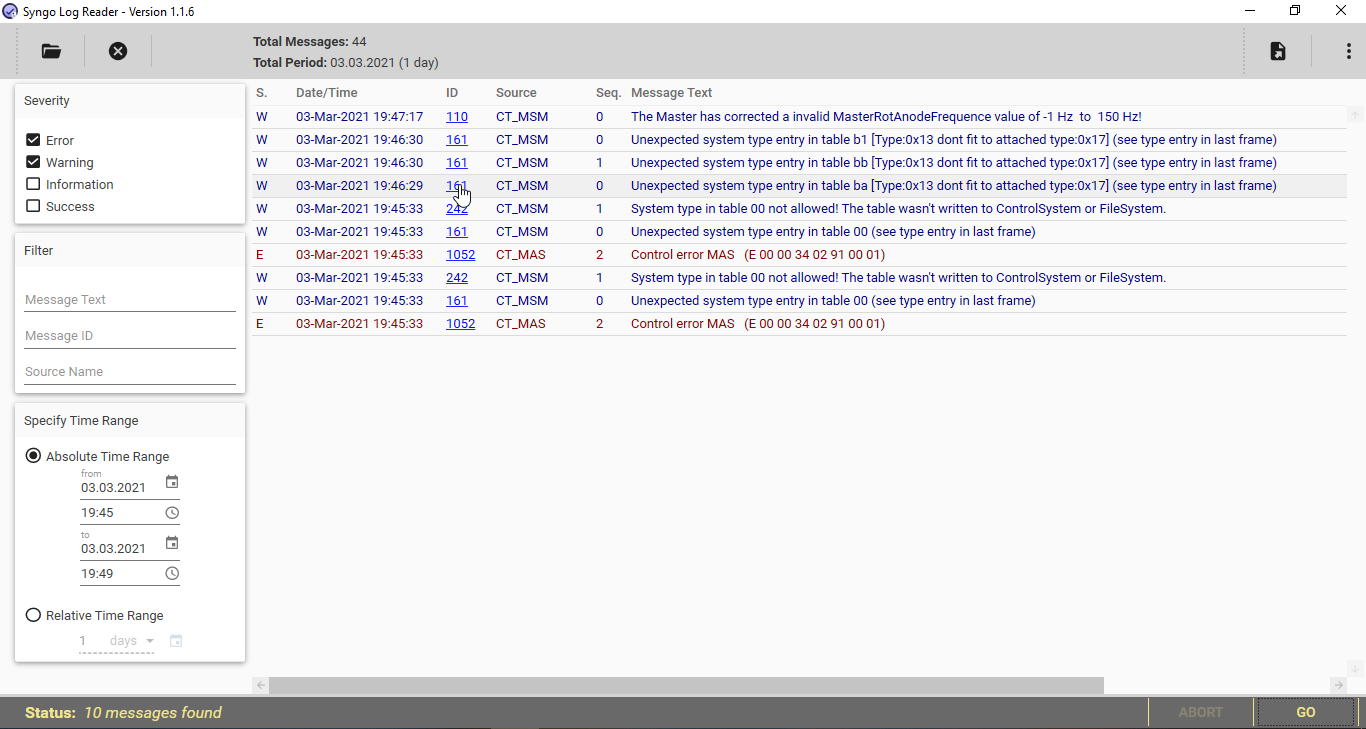Select 'table ba' unexpected system type message
This screenshot has width=1366, height=729.
click(x=953, y=186)
